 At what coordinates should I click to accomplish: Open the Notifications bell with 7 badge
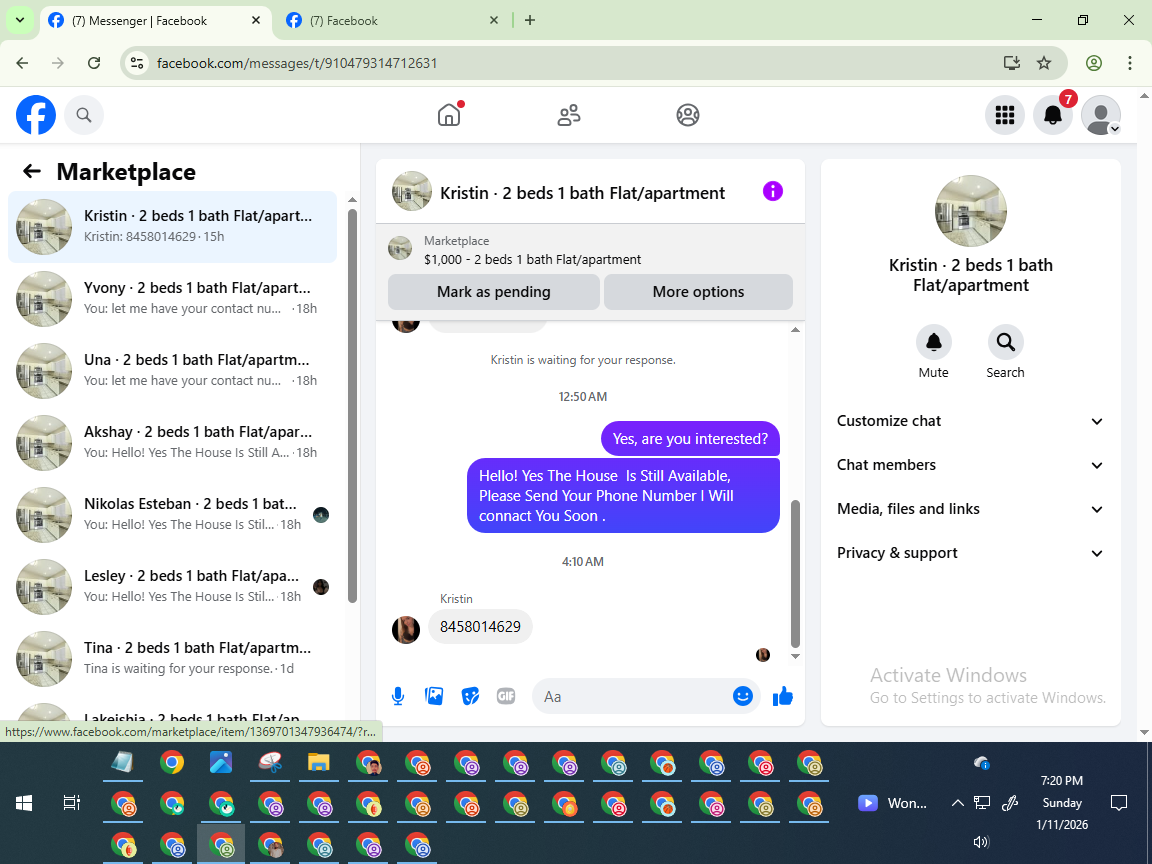pyautogui.click(x=1053, y=115)
